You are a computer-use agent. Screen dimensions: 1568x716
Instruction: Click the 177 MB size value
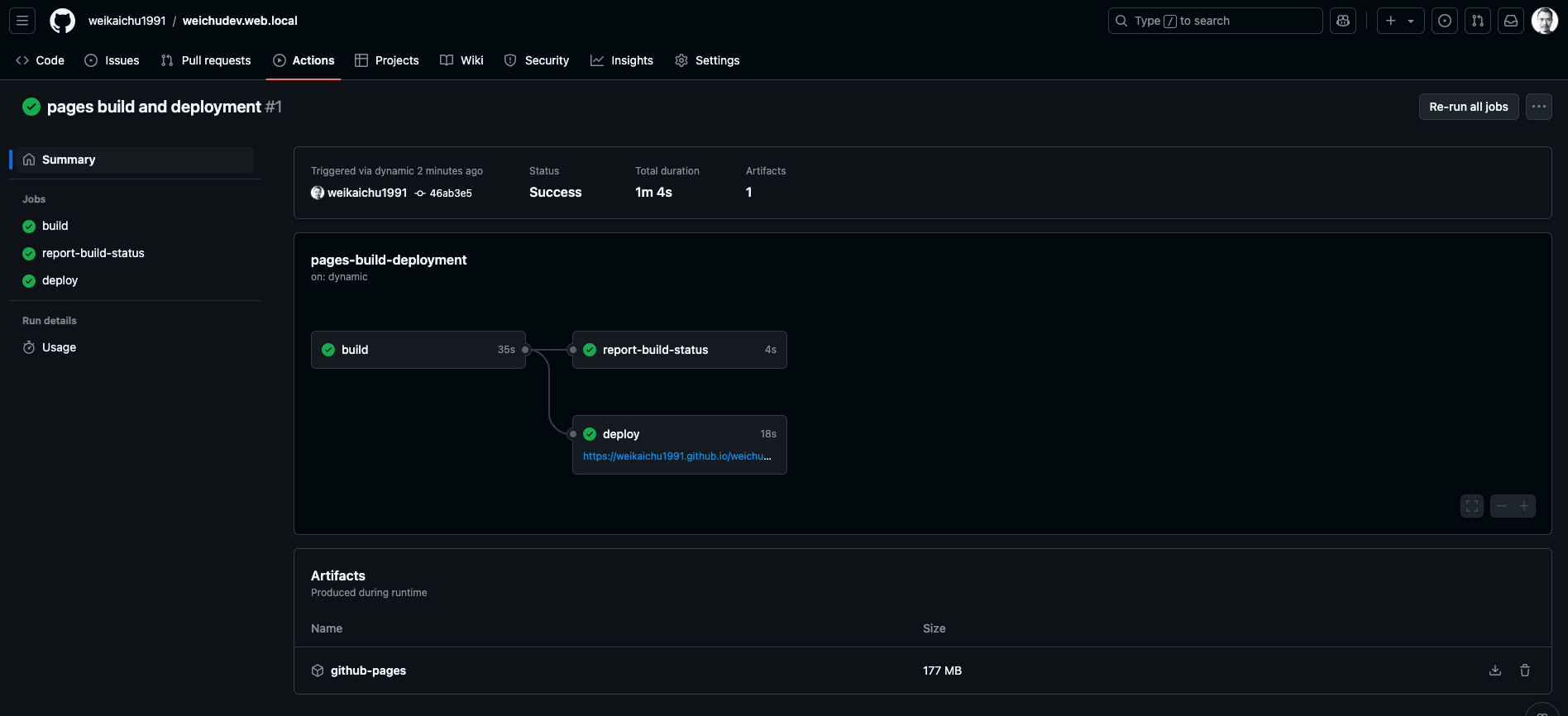pyautogui.click(x=942, y=671)
